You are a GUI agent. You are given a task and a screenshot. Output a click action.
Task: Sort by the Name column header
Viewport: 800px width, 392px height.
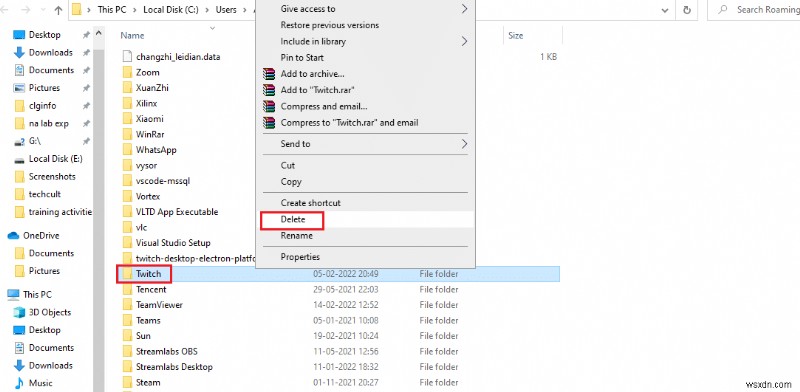coord(132,35)
